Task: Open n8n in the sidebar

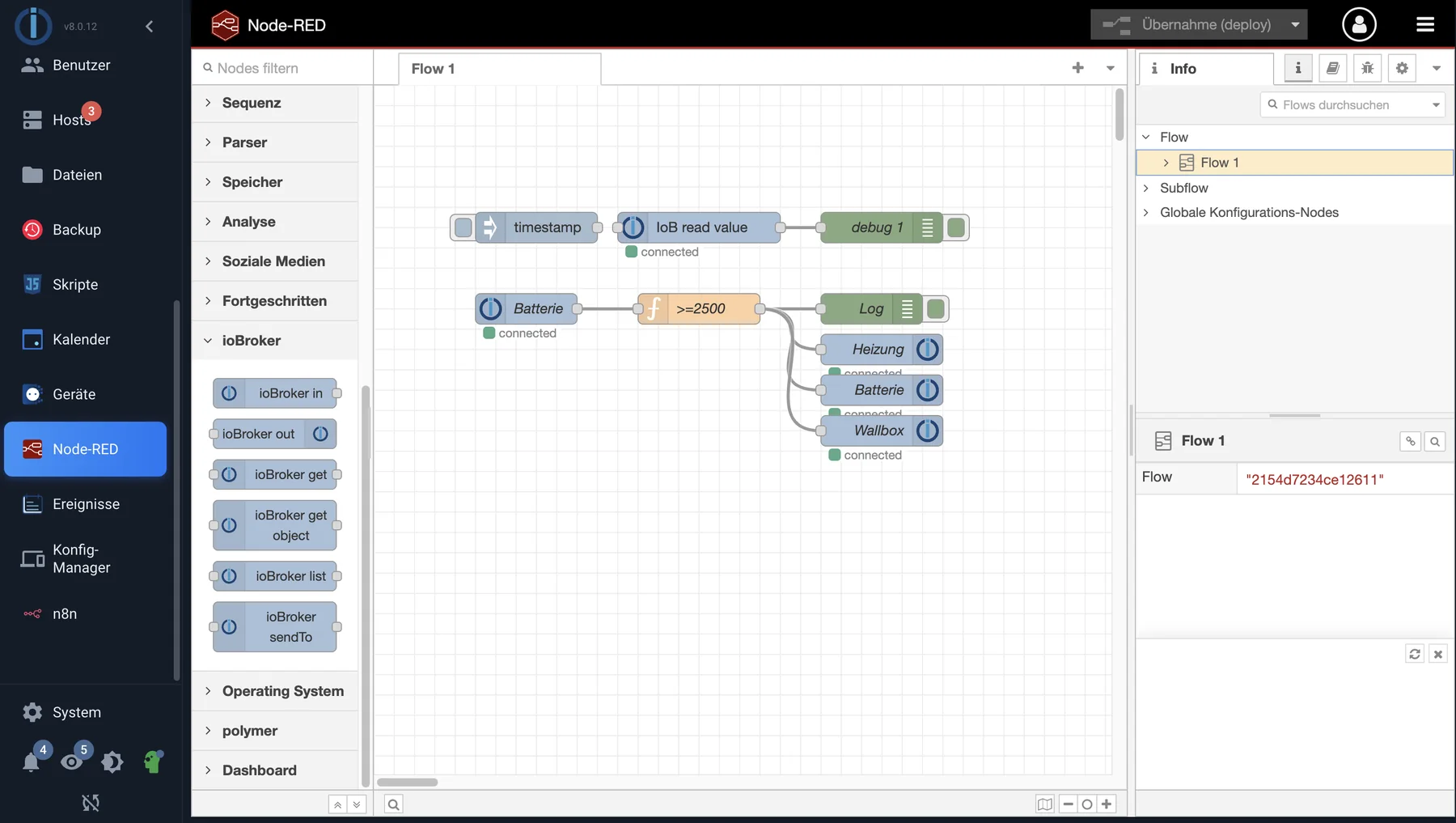Action: [x=85, y=614]
